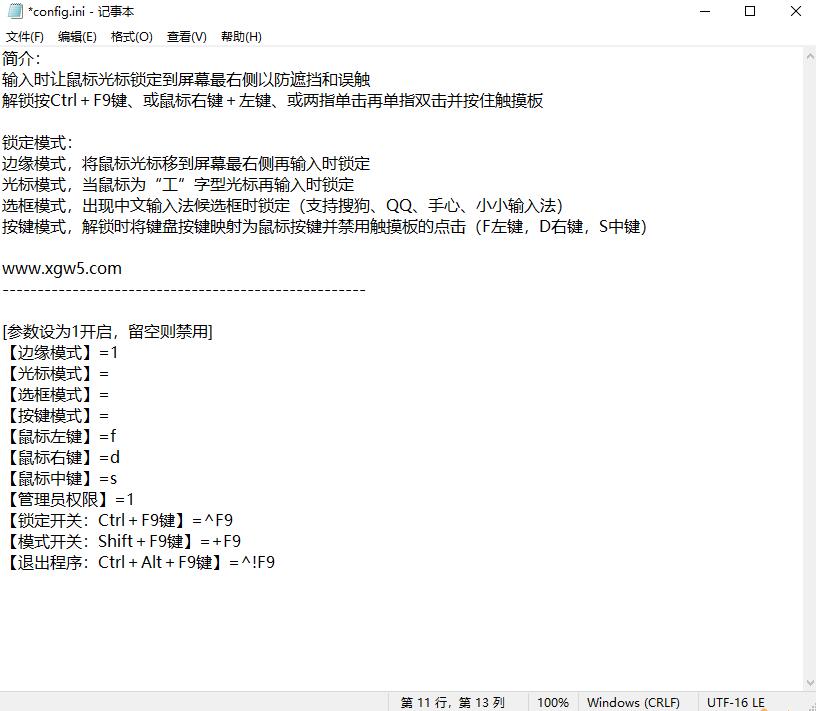Screen dimensions: 816x711
Task: Click Windows (CRLF) in the status bar
Action: [633, 702]
